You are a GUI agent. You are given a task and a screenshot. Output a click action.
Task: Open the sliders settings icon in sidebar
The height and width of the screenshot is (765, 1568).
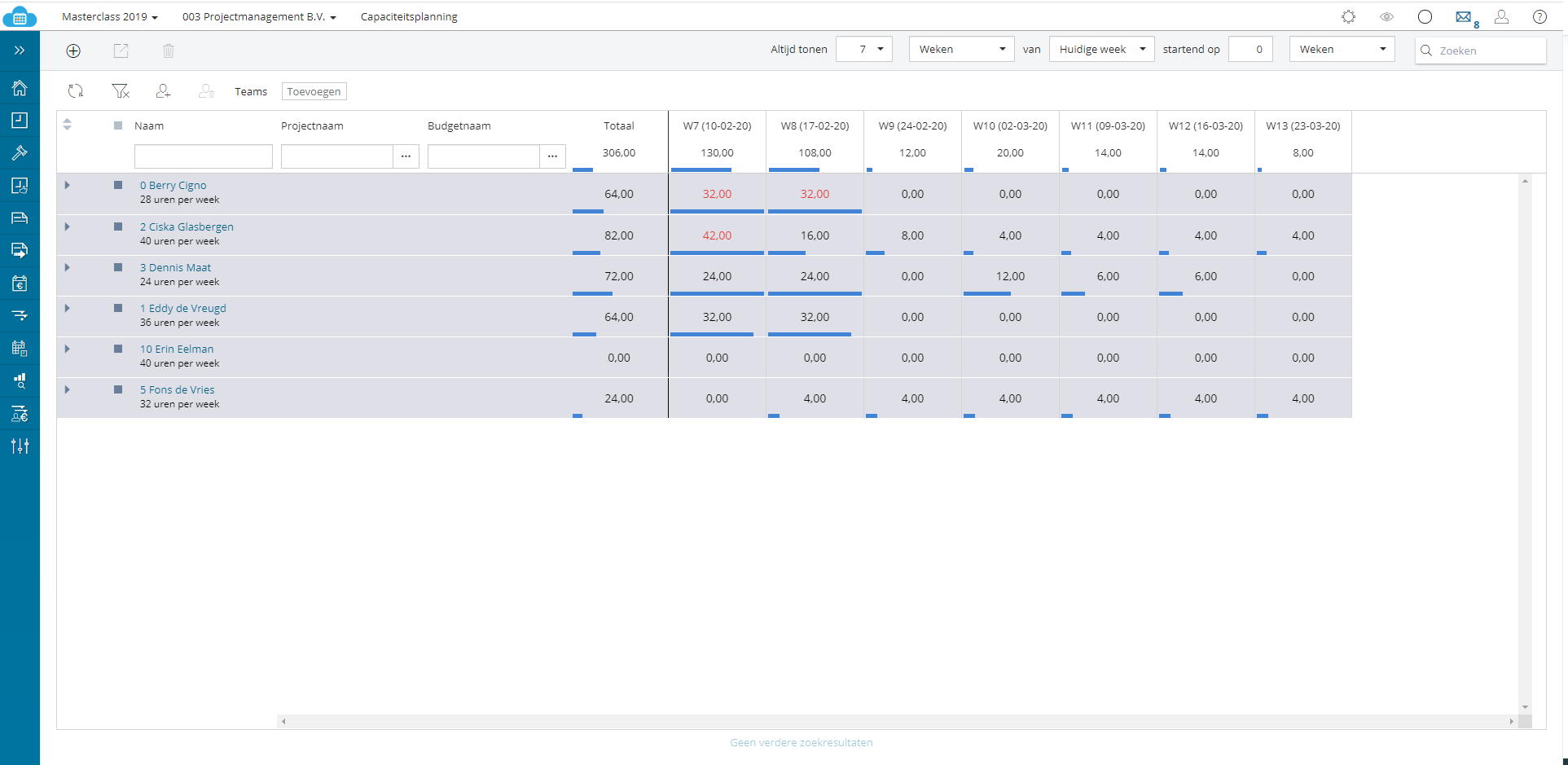(20, 446)
